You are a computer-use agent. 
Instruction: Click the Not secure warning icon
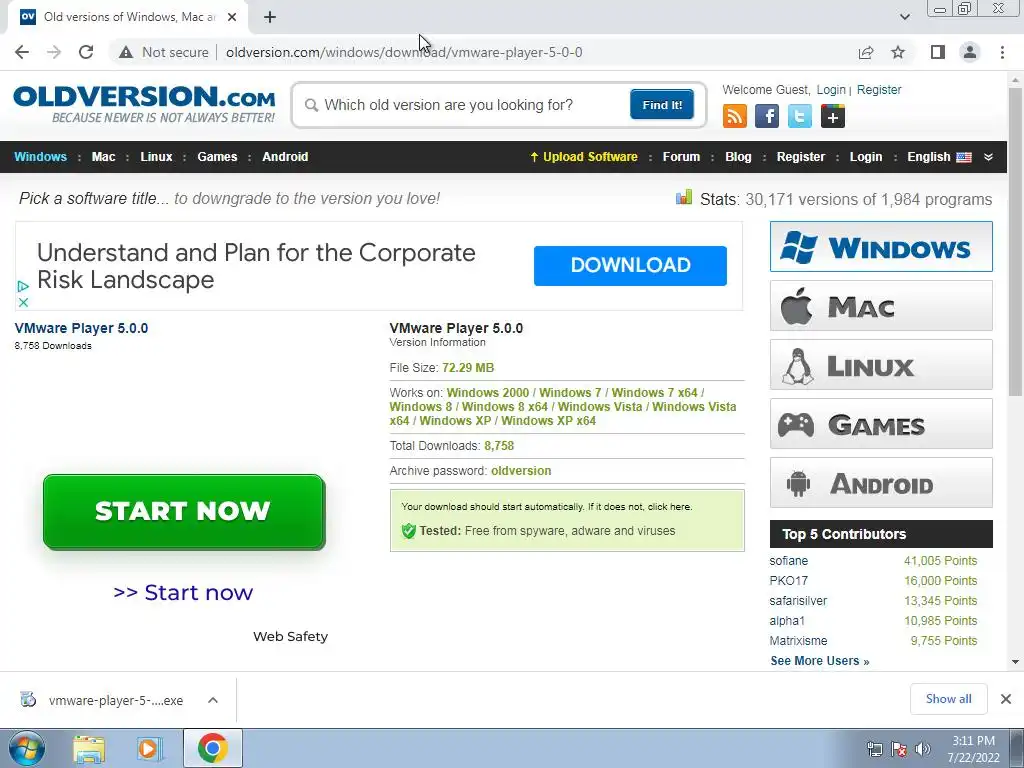(126, 52)
